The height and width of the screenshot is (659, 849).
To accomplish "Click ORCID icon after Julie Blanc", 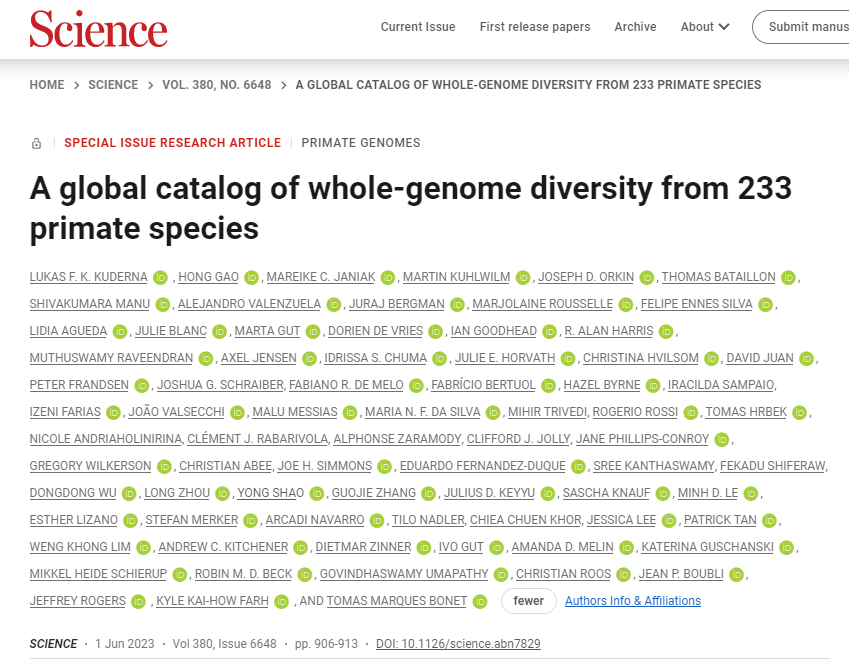I will (217, 331).
